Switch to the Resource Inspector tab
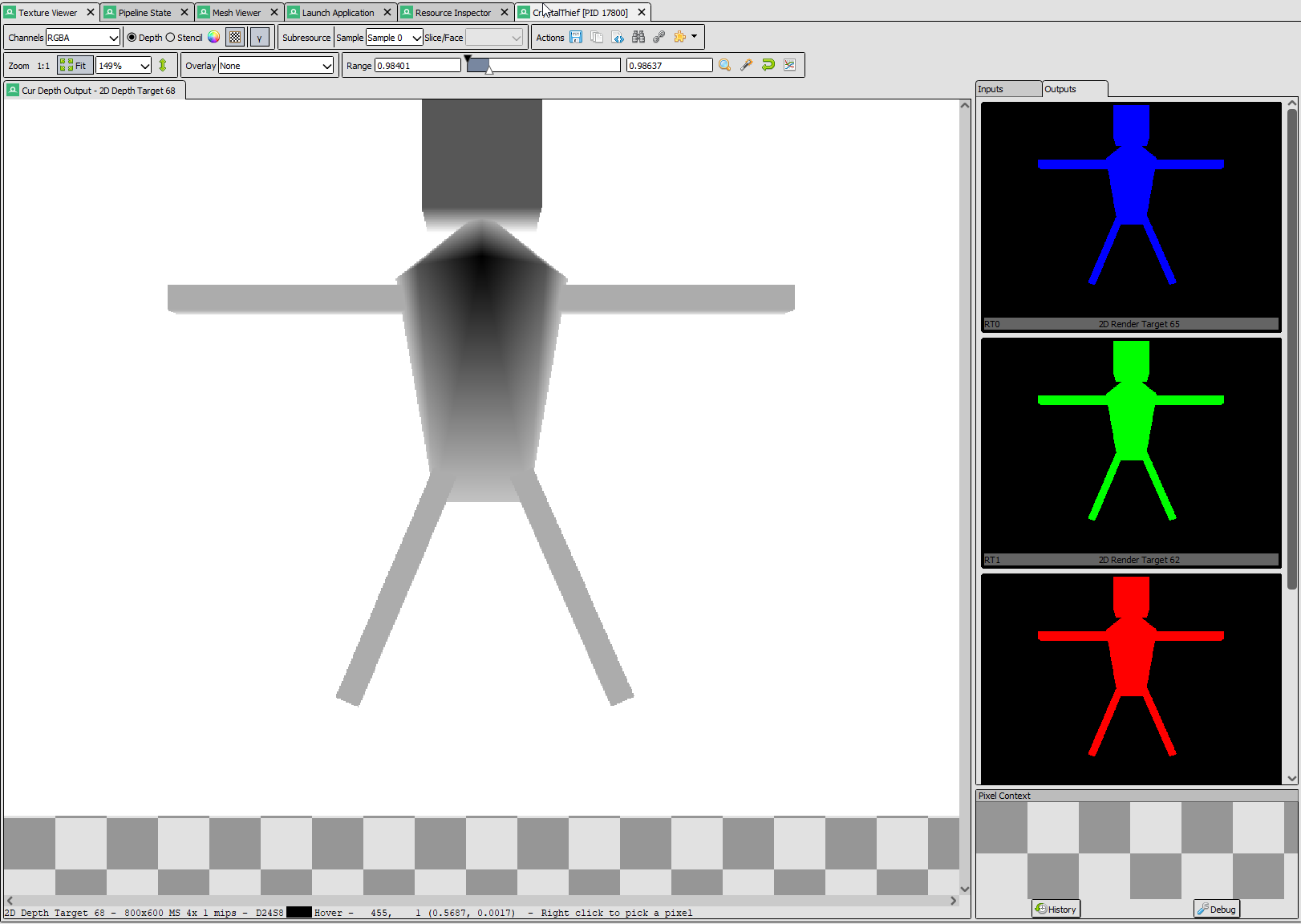The width and height of the screenshot is (1301, 924). click(452, 13)
